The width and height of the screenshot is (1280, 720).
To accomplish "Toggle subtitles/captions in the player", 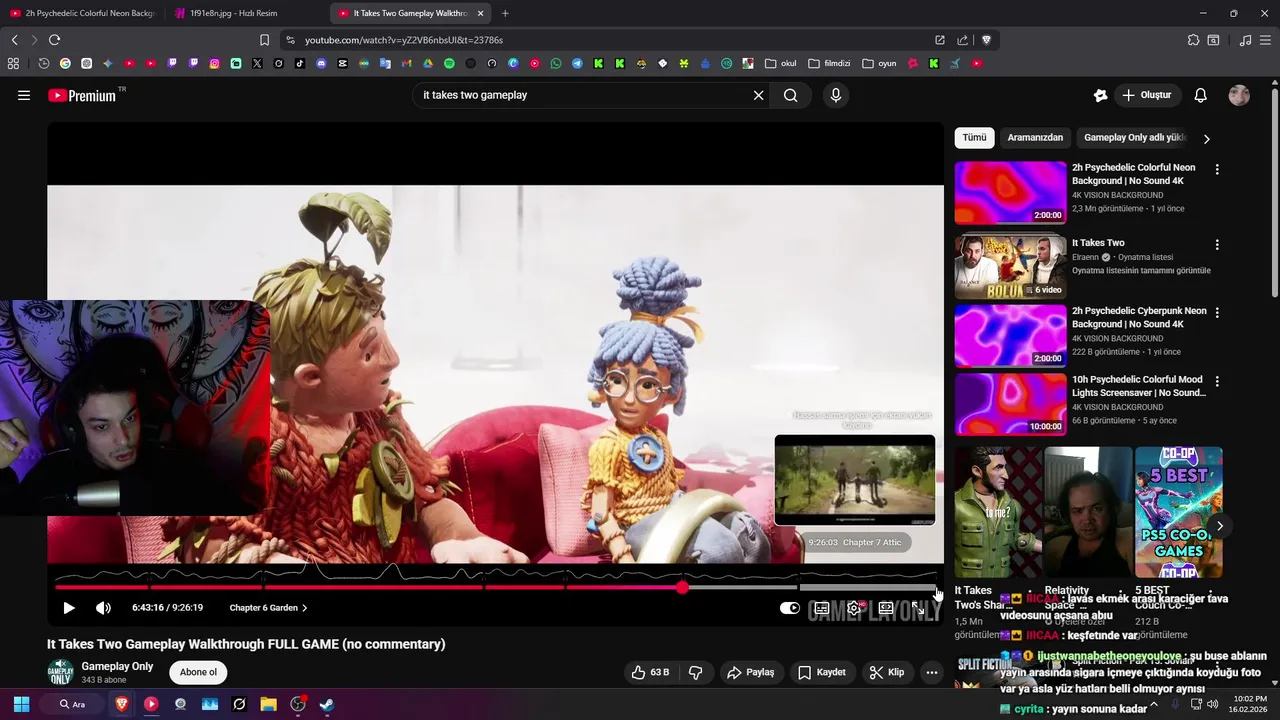I will (822, 608).
